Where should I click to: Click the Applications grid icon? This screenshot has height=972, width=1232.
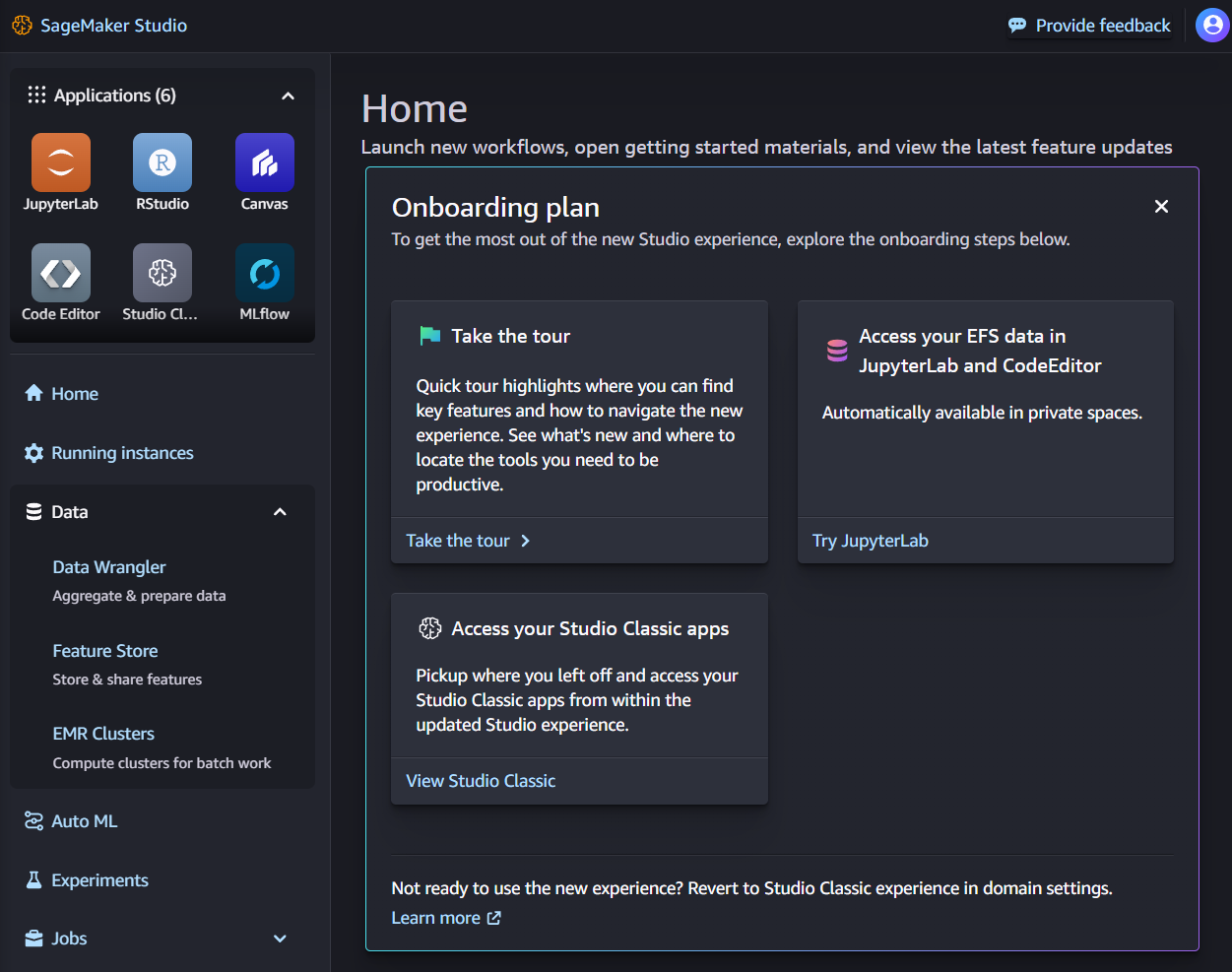point(36,95)
